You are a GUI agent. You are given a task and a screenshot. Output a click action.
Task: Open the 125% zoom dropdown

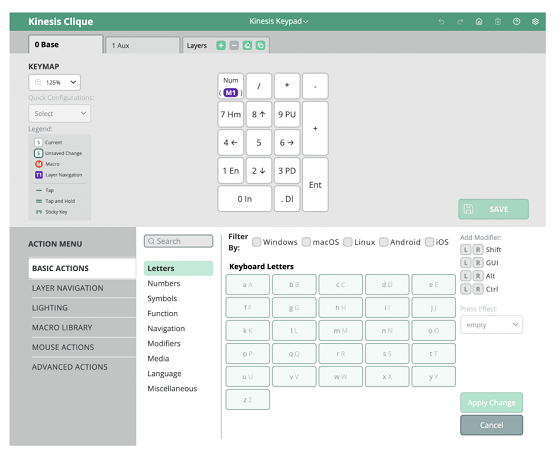pos(55,82)
